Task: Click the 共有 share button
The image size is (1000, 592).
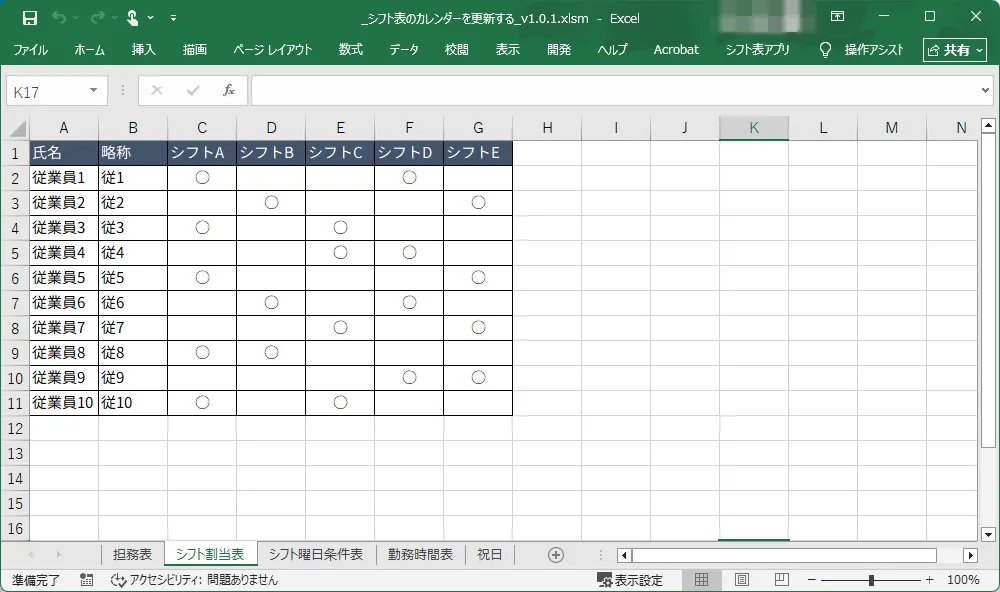Action: pos(955,50)
